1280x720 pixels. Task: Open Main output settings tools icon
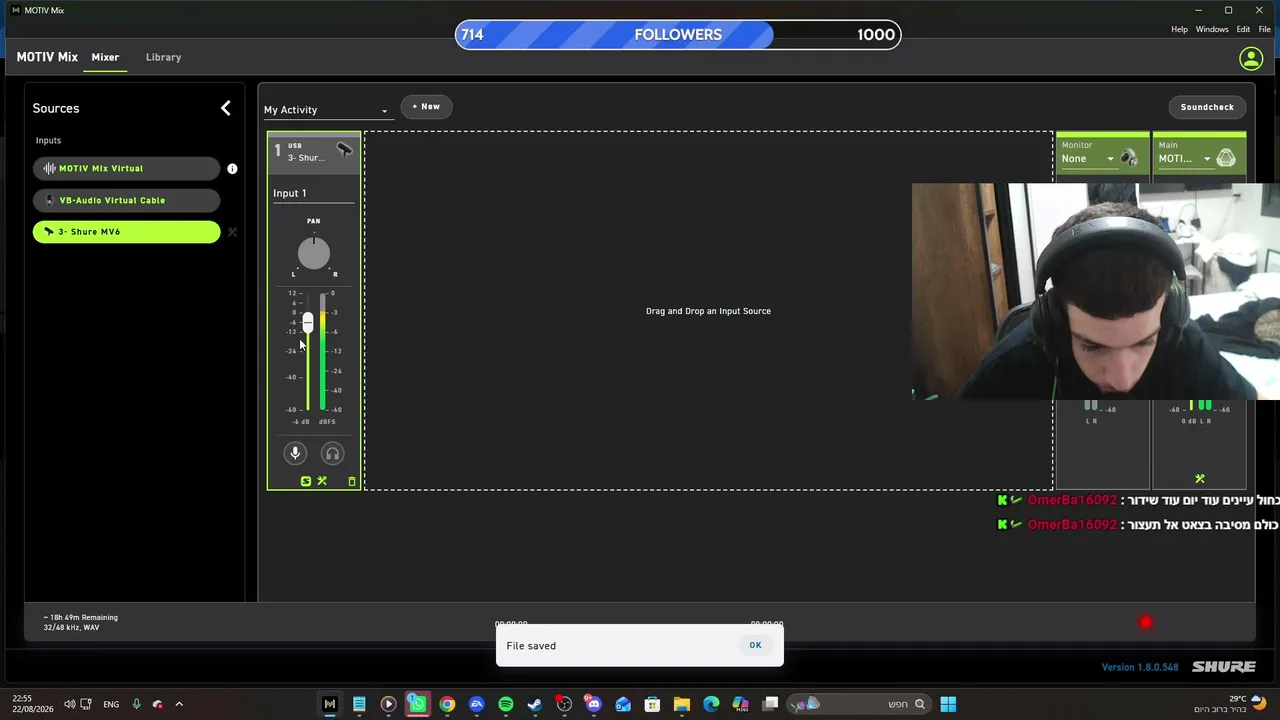(1200, 479)
